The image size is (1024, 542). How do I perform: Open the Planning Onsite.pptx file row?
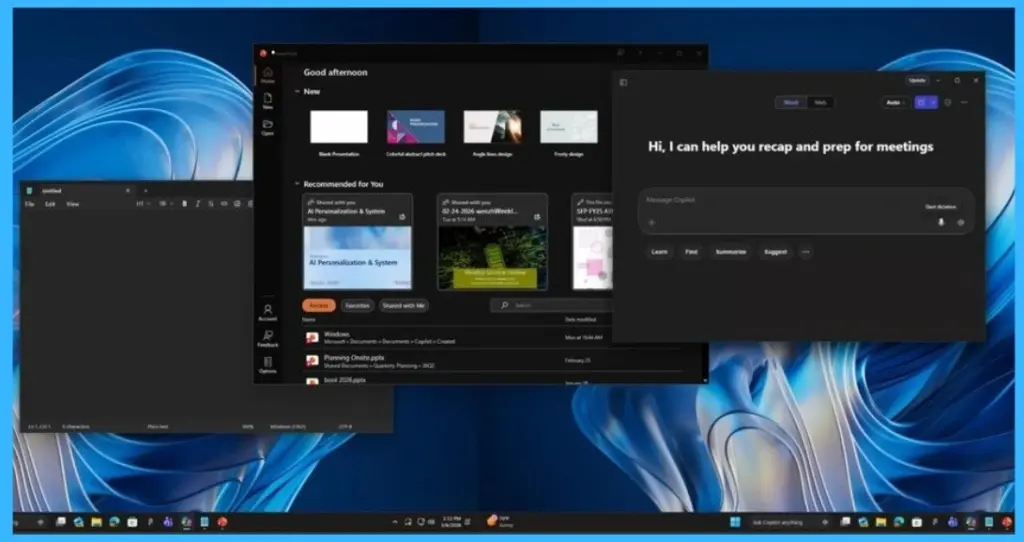pyautogui.click(x=493, y=361)
